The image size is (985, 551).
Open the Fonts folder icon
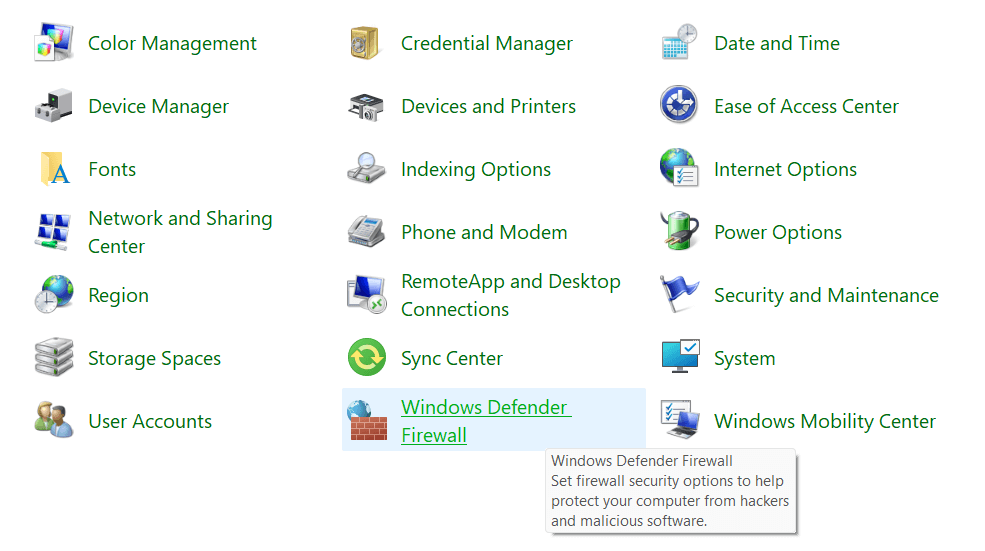tap(55, 168)
